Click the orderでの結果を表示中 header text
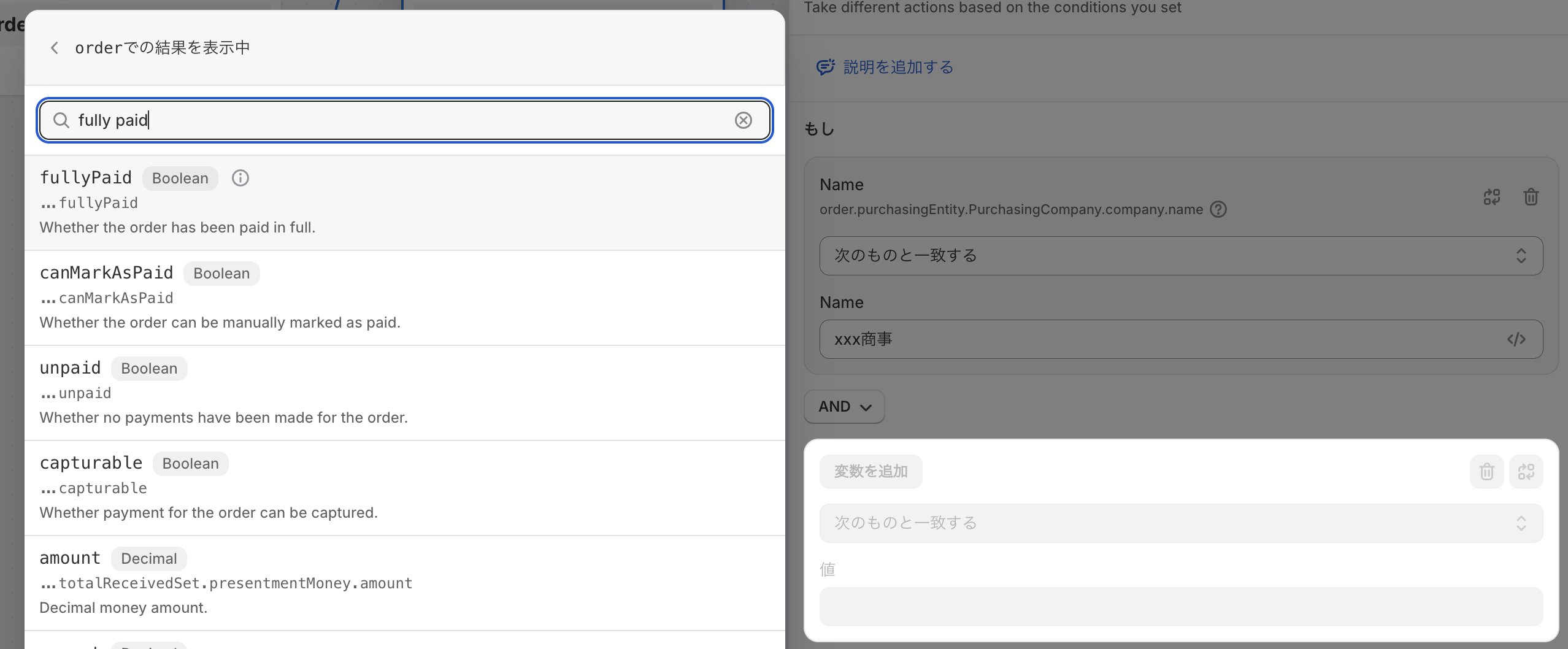 point(163,48)
